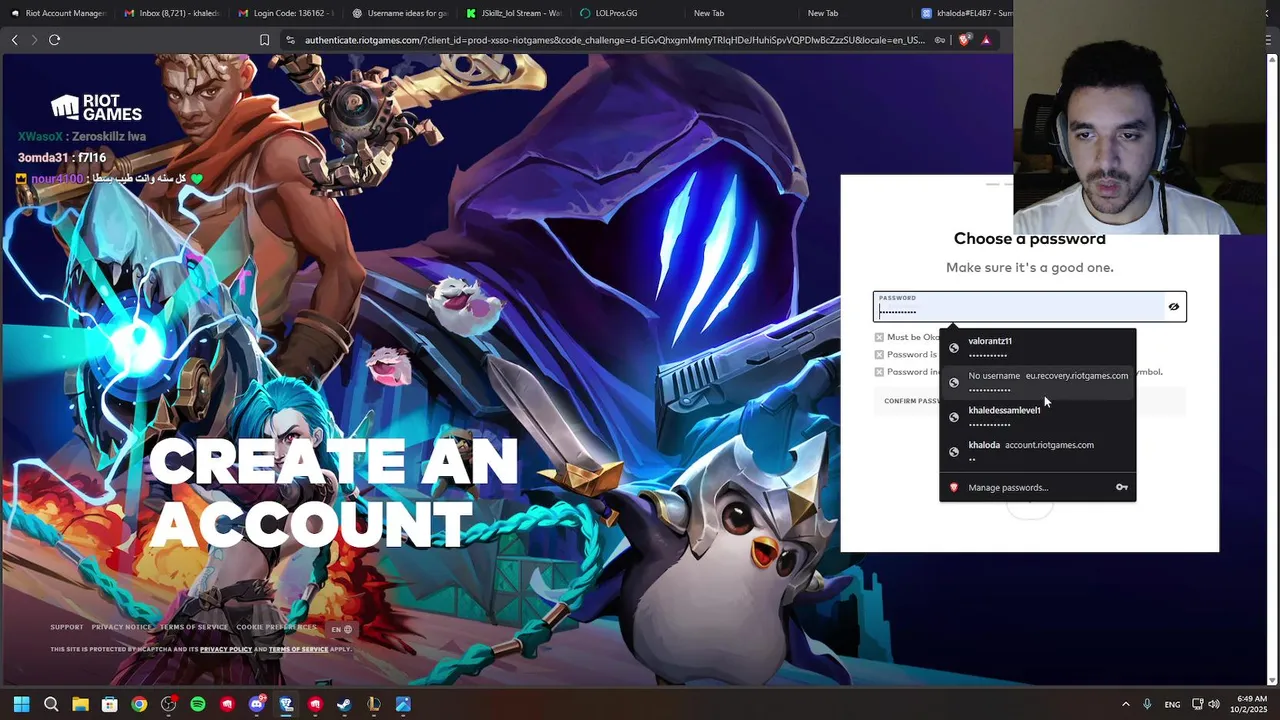The width and height of the screenshot is (1280, 720).
Task: Switch to the Login Code: 136162 tab
Action: click(285, 13)
